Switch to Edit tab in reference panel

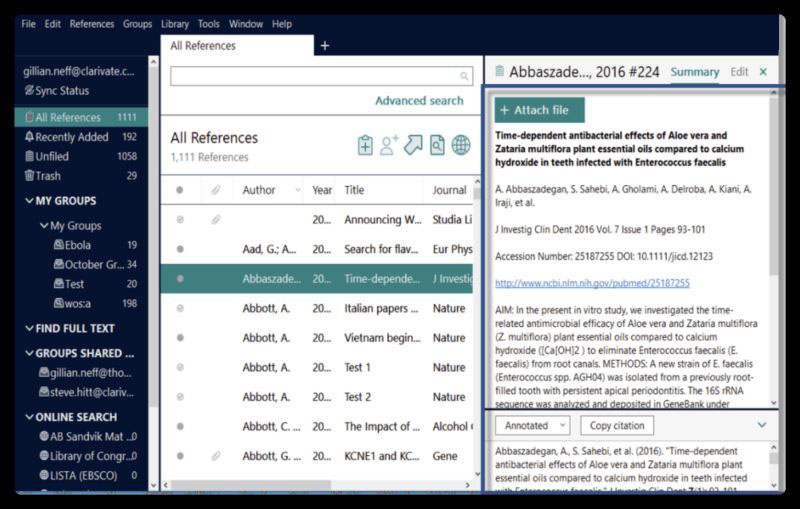pyautogui.click(x=739, y=72)
